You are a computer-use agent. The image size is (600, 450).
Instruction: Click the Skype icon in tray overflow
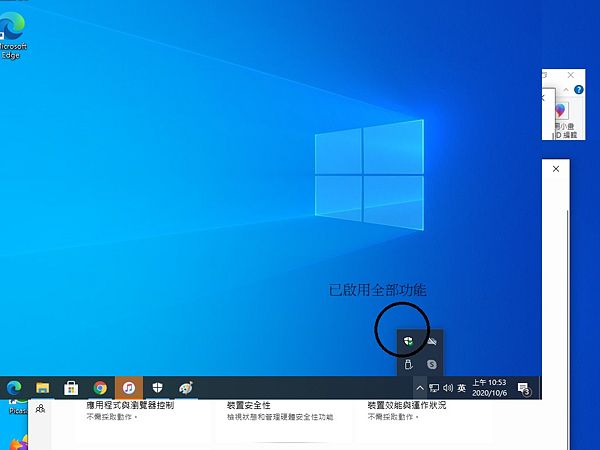432,364
